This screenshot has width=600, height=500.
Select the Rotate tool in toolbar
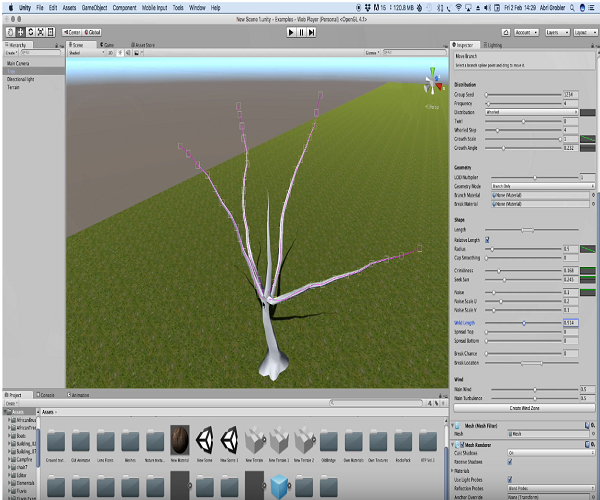tap(31, 32)
